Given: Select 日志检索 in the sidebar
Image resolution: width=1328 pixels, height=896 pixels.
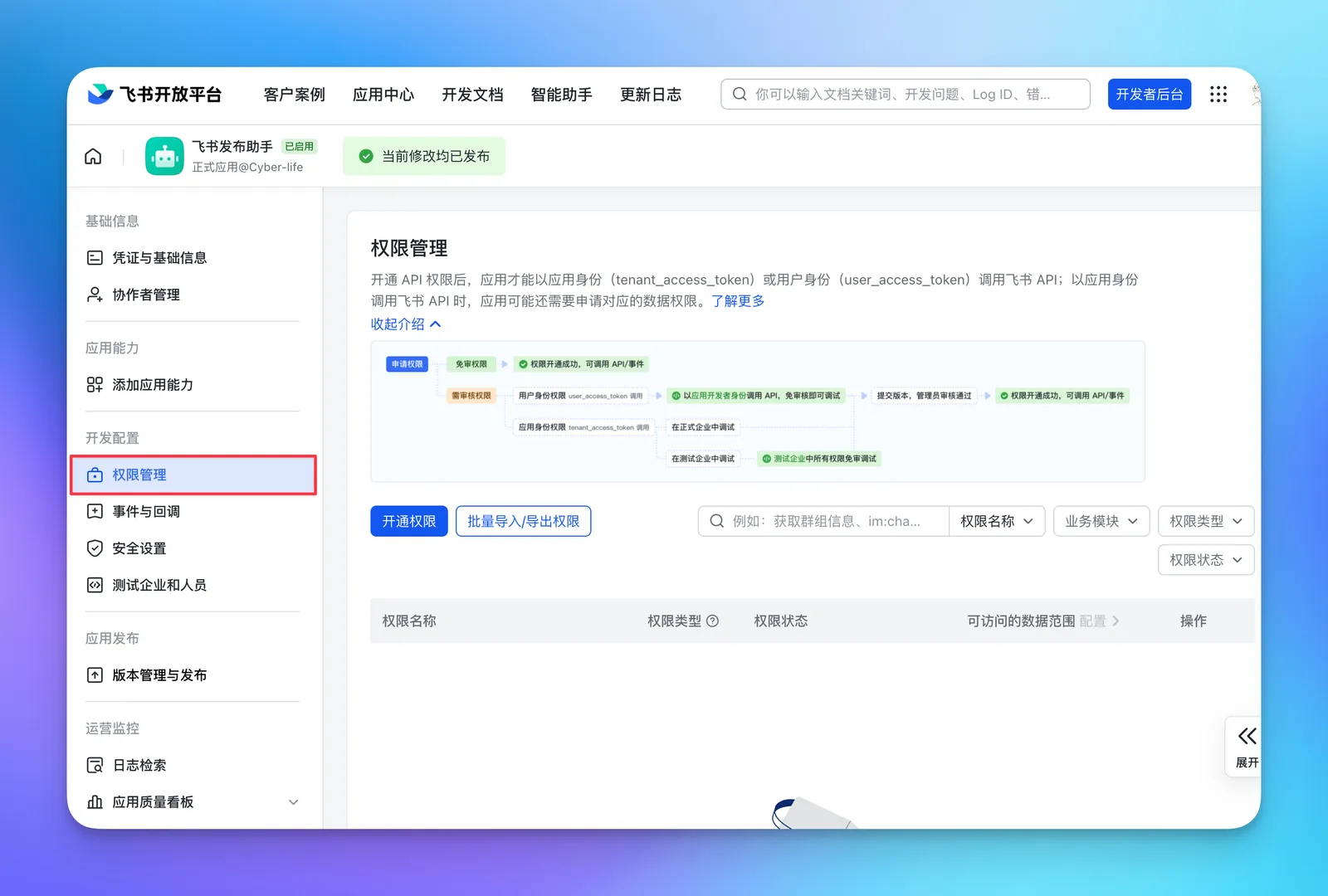Looking at the screenshot, I should pos(193,765).
